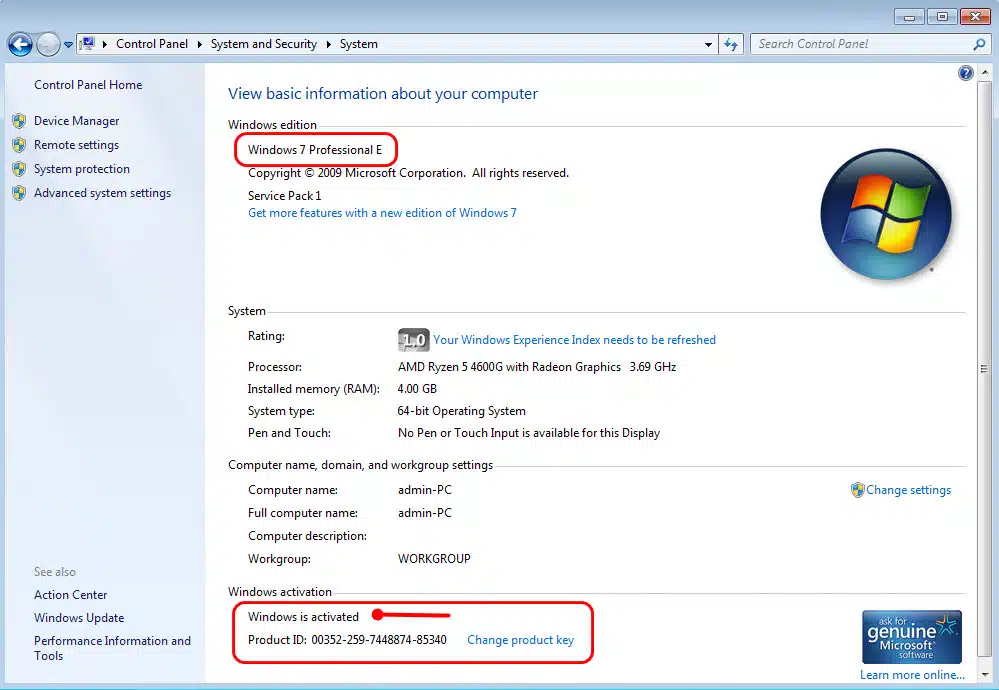Viewport: 999px width, 690px height.
Task: Click the computer icon in address bar
Action: pos(88,44)
